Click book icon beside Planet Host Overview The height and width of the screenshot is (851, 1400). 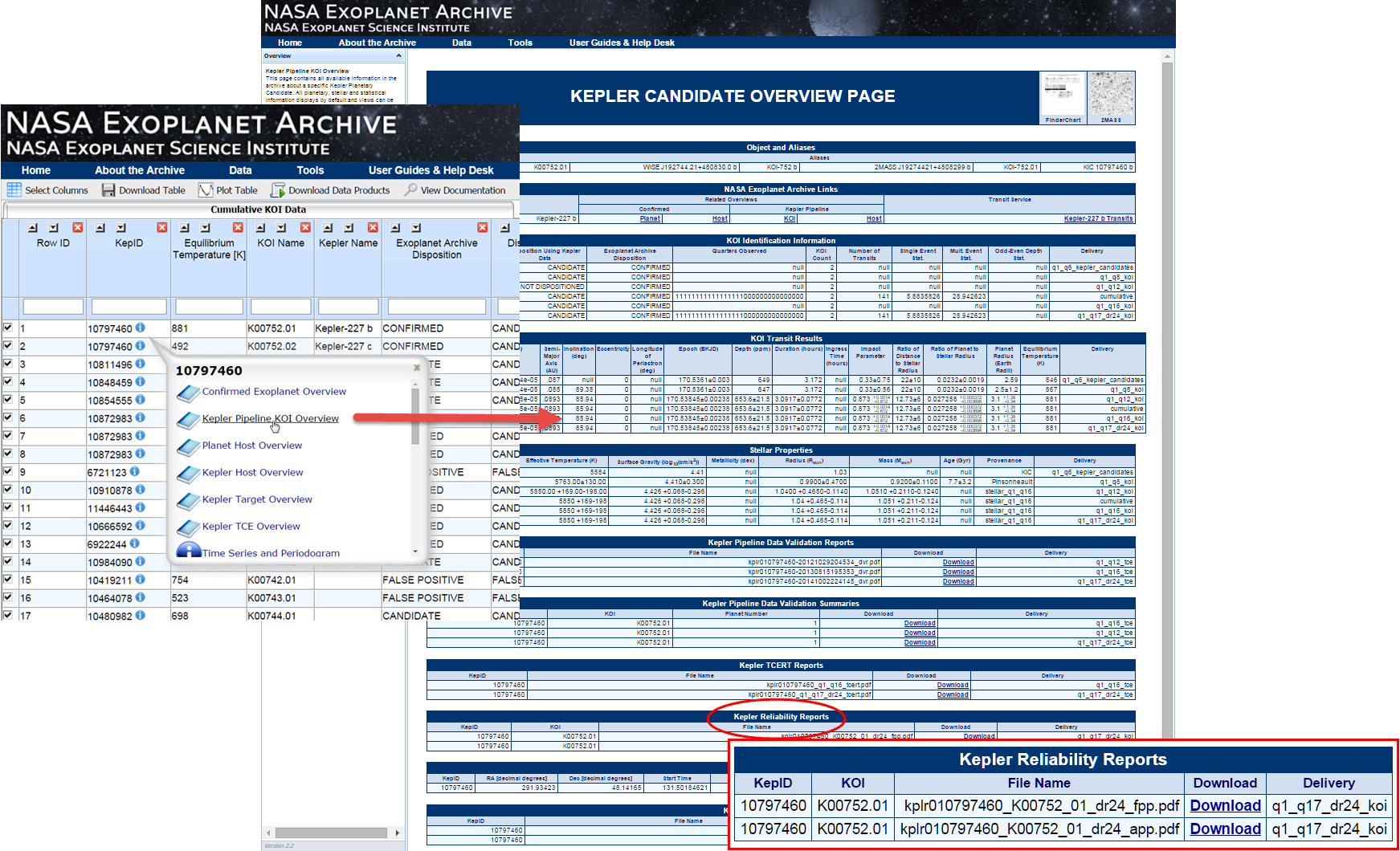point(188,446)
